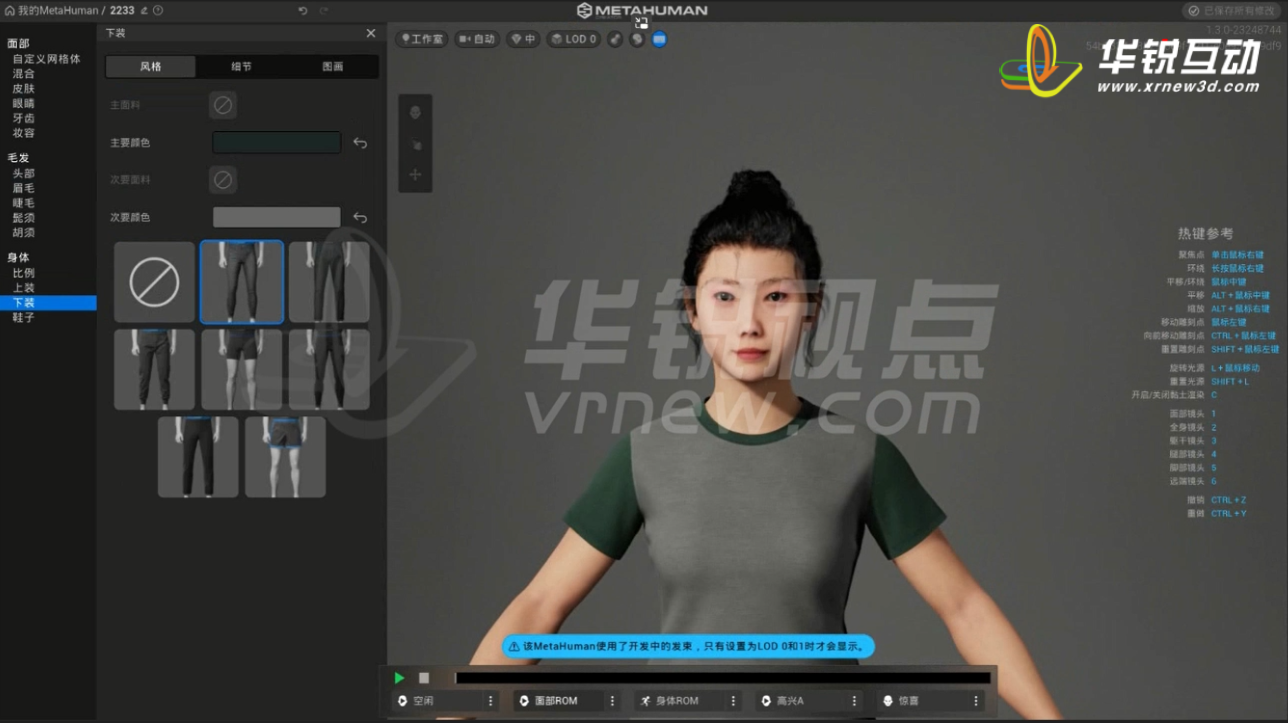Toggle the blue hotkey reference icon
This screenshot has height=723, width=1288.
click(x=659, y=39)
